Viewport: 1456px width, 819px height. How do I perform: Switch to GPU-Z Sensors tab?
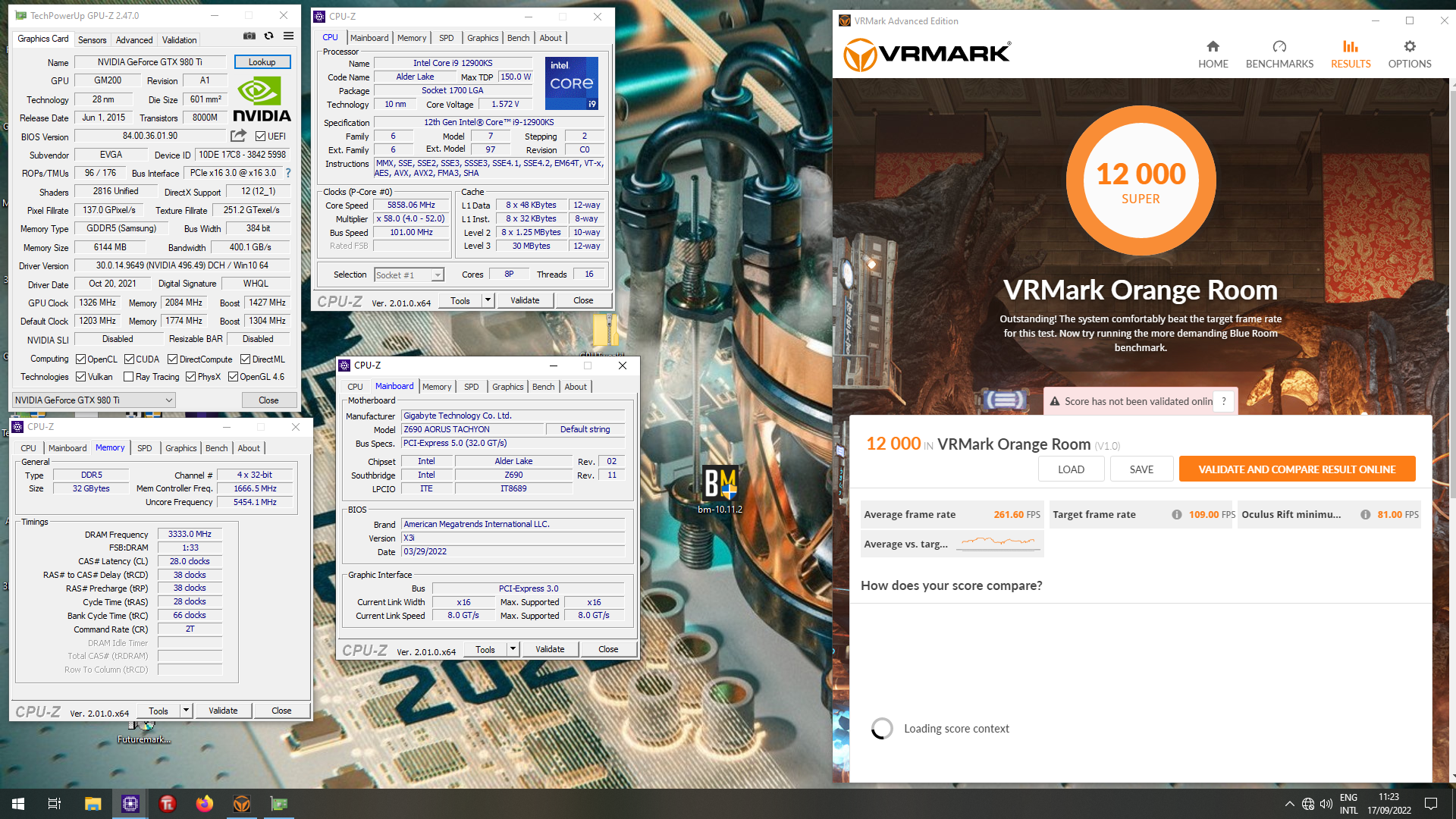pyautogui.click(x=92, y=40)
